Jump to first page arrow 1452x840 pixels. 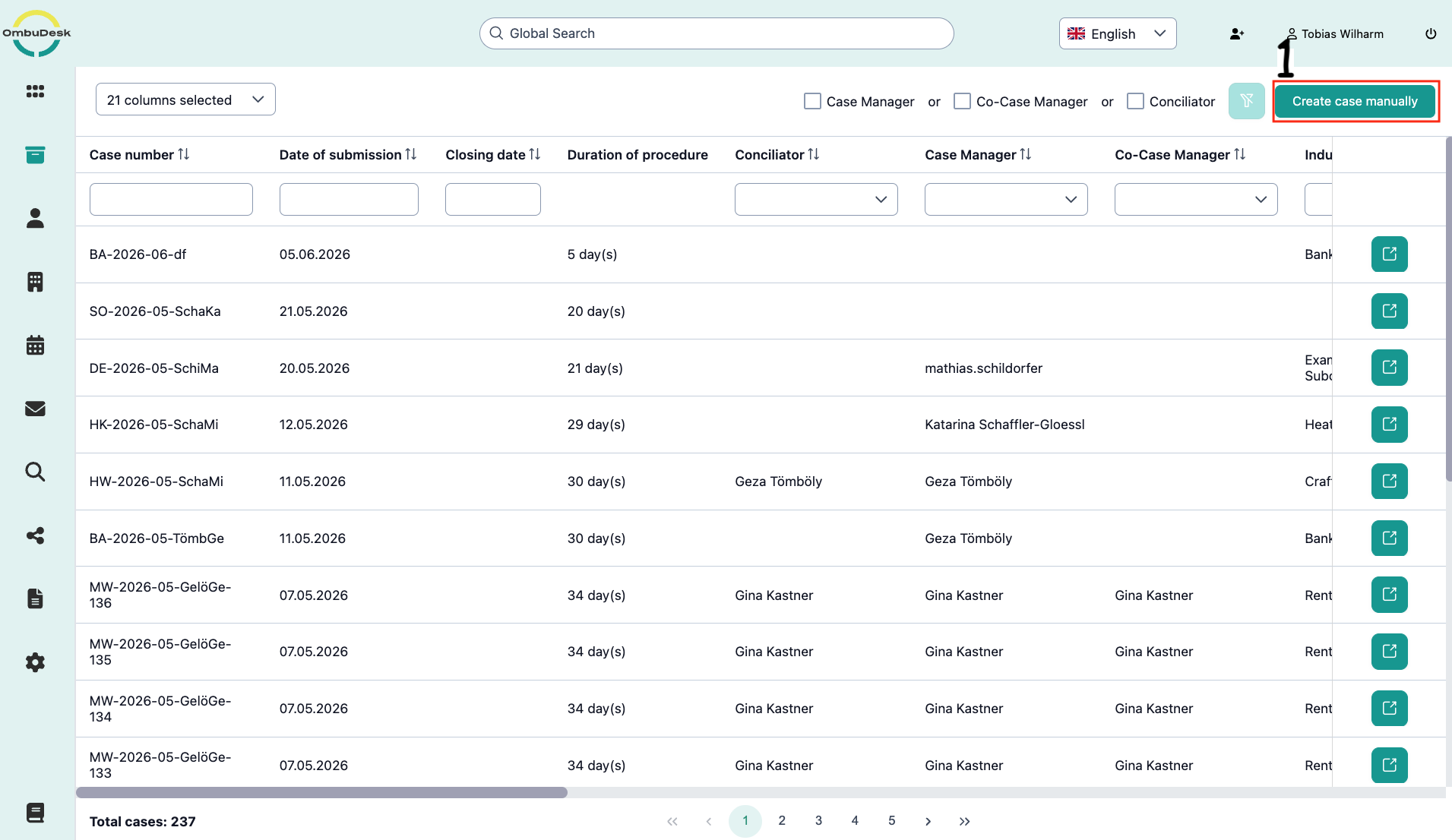(672, 821)
